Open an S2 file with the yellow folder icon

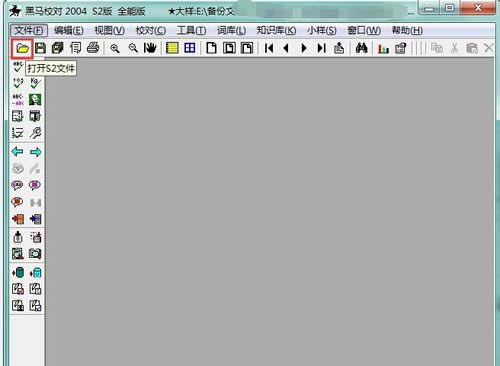22,49
